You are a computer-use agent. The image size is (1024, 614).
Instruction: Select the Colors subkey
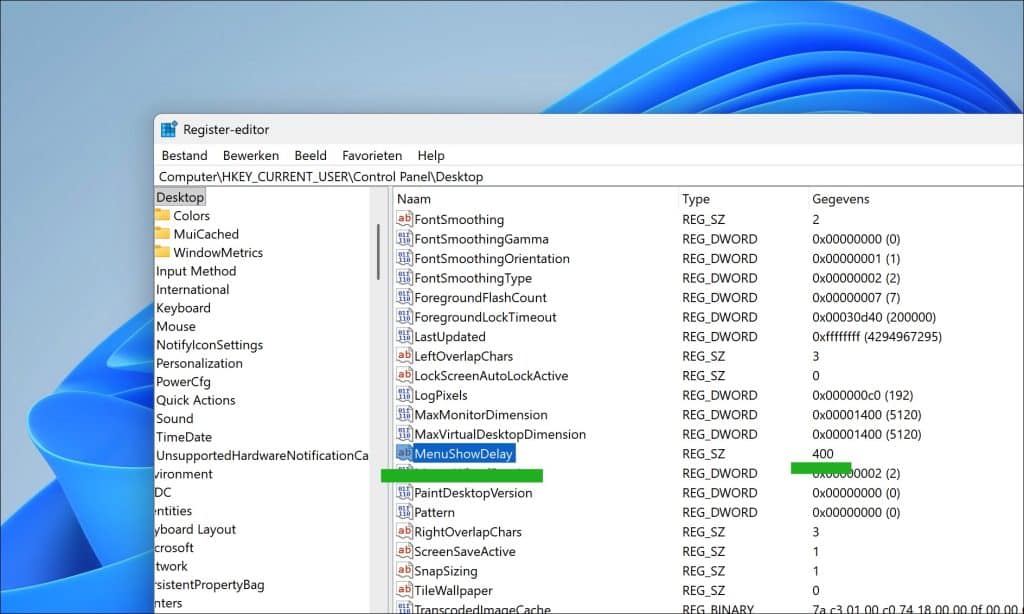tap(191, 216)
